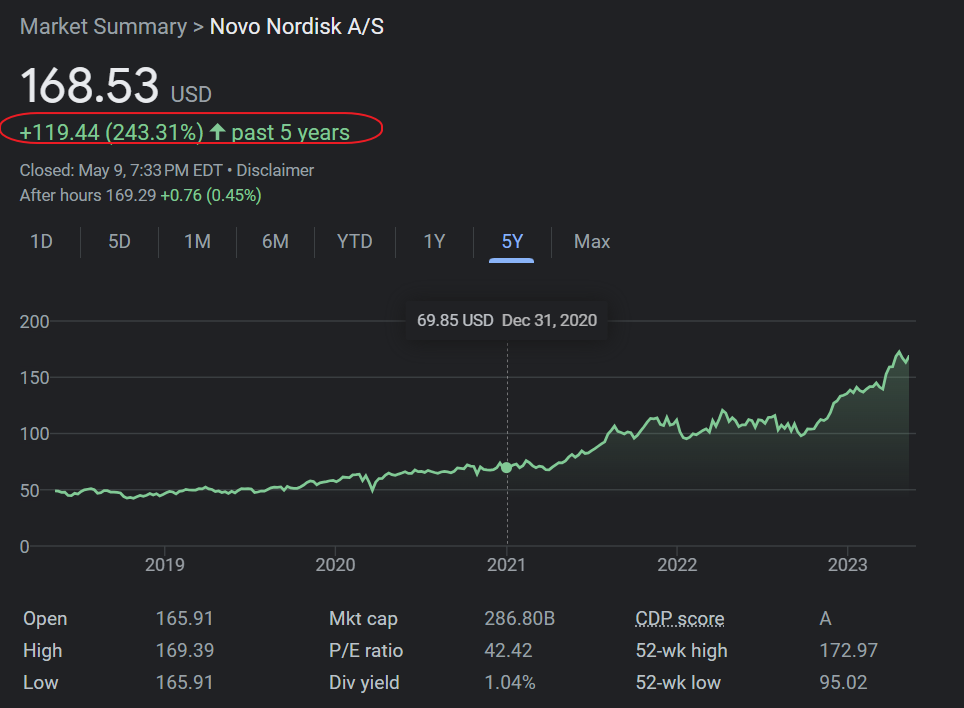This screenshot has width=964, height=708.
Task: Click the 52-wk low label
Action: point(678,683)
